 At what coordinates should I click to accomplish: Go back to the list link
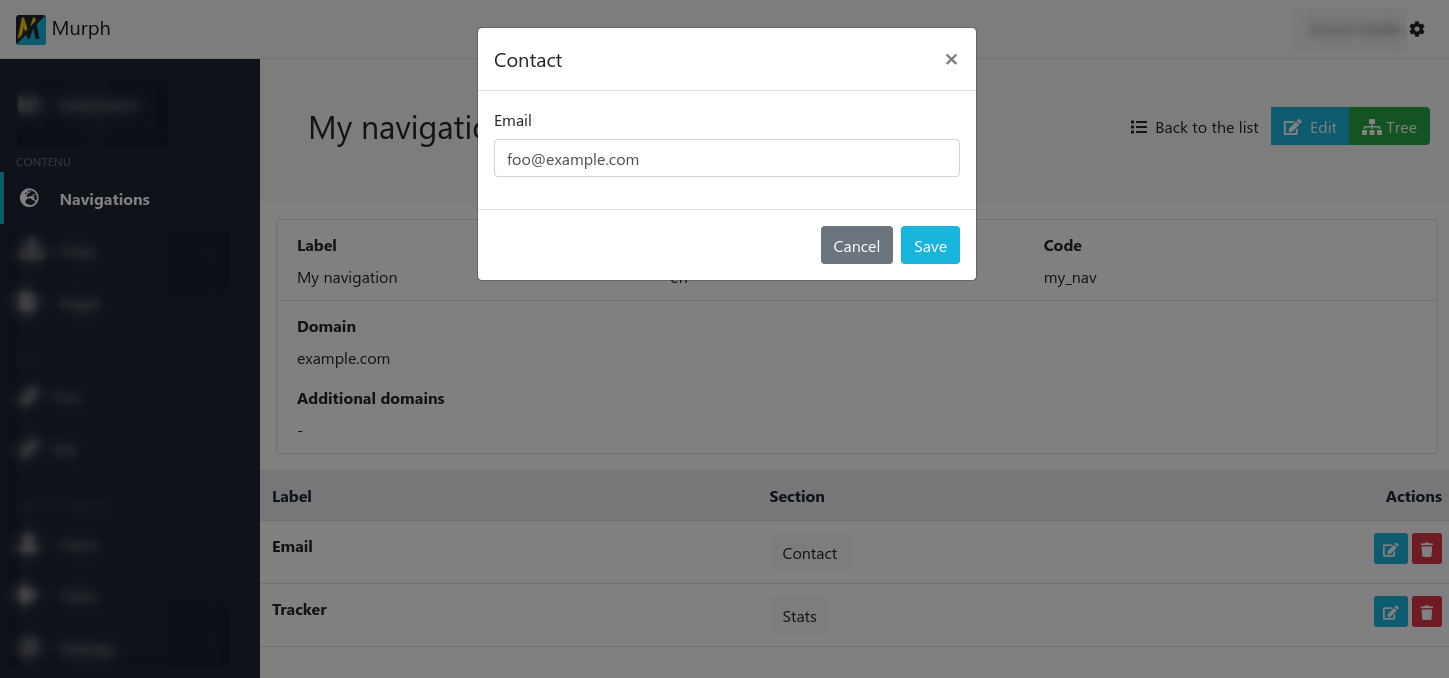(1206, 127)
